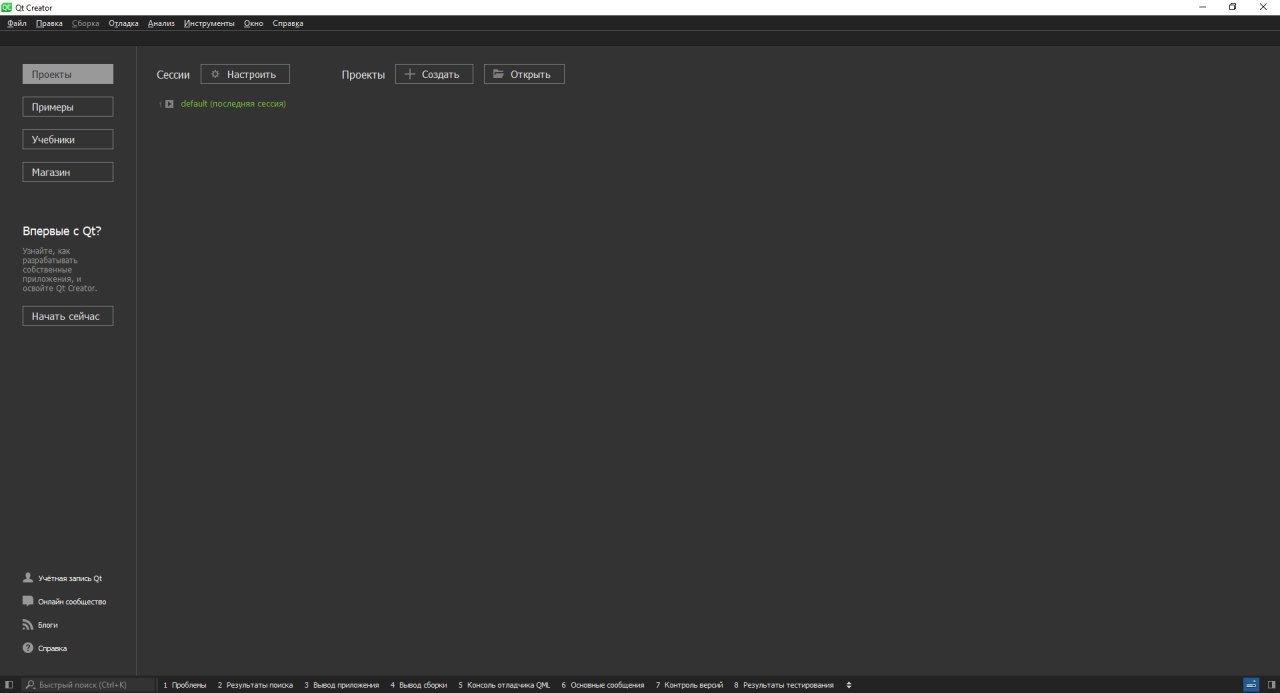
Task: Select the Проекты sidebar button
Action: pyautogui.click(x=68, y=74)
